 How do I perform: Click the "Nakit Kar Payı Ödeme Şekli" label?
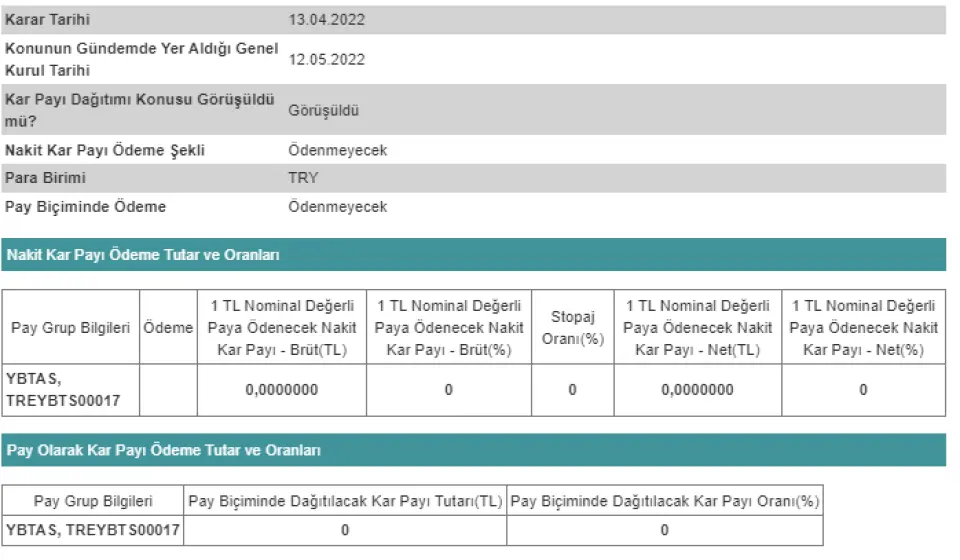(x=105, y=150)
